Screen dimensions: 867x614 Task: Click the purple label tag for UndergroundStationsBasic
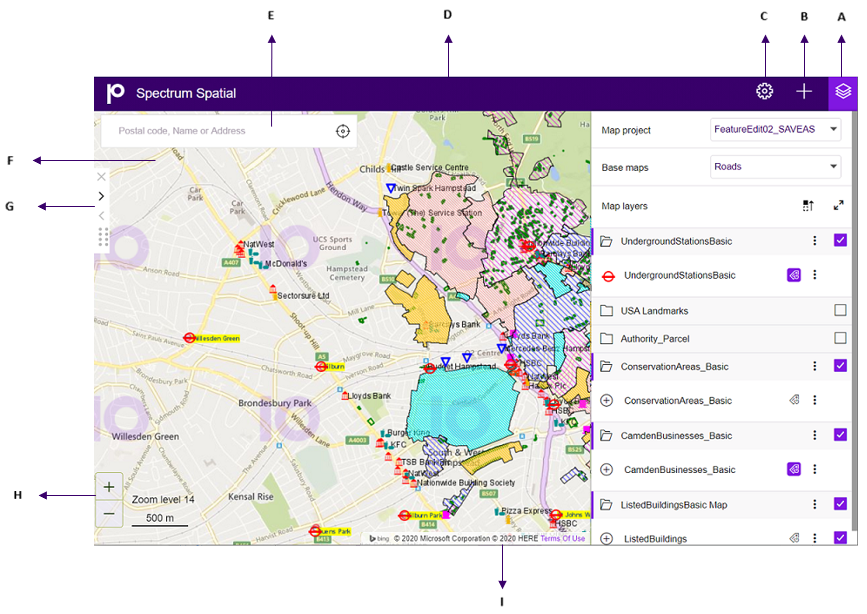pyautogui.click(x=794, y=275)
